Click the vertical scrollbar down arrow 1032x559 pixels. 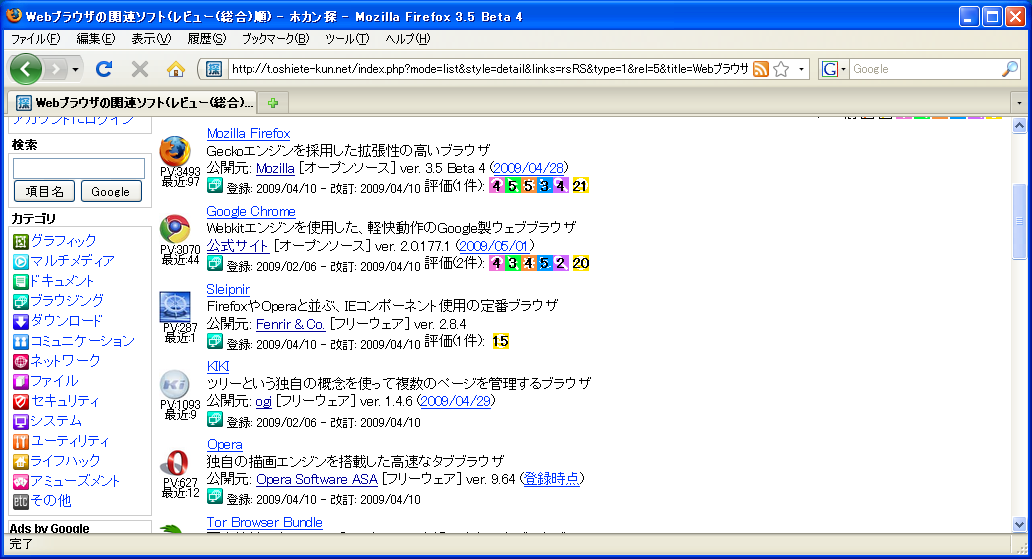pyautogui.click(x=1019, y=525)
